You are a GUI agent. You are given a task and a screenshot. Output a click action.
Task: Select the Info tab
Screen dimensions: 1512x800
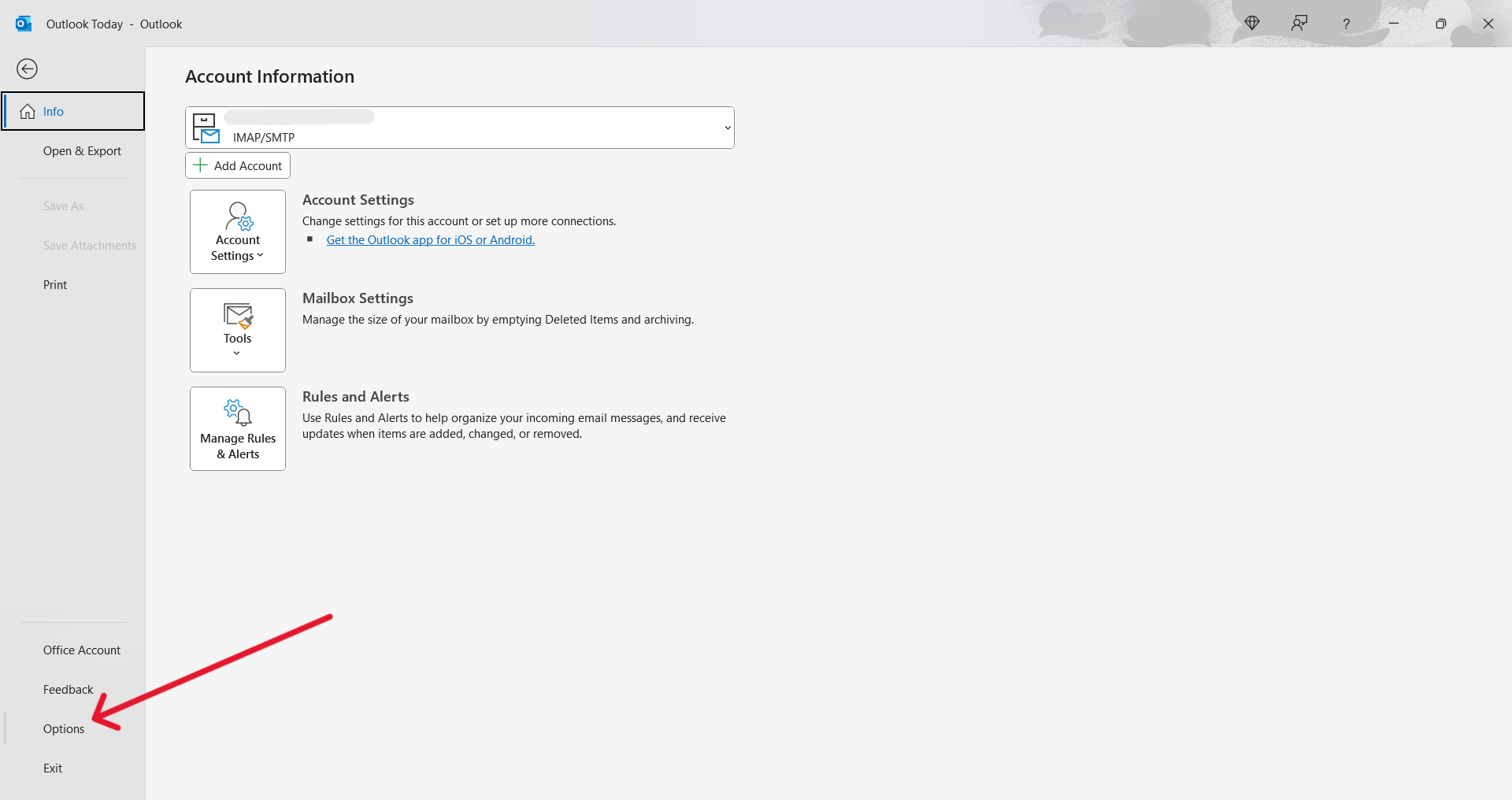73,111
